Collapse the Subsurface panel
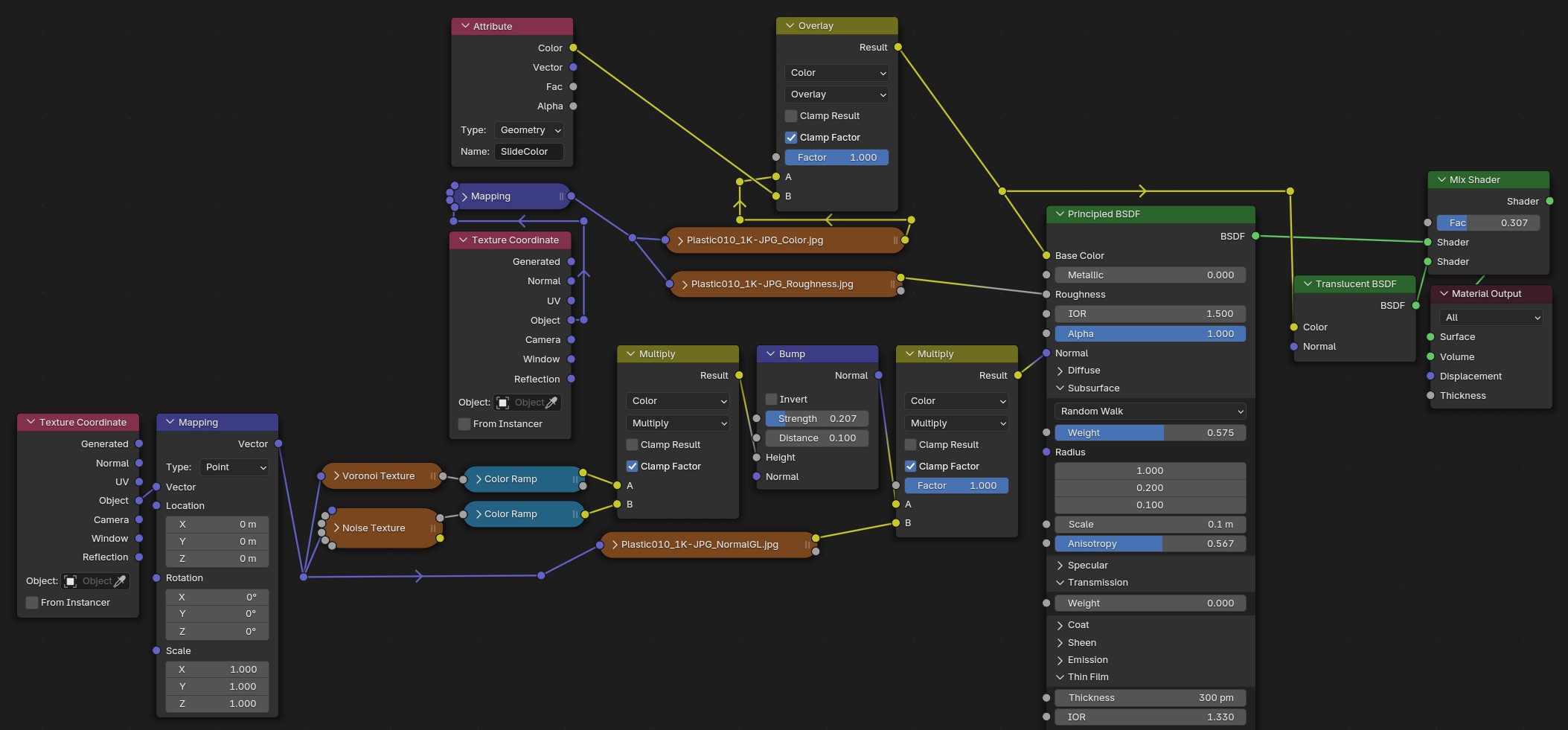 [x=1060, y=388]
